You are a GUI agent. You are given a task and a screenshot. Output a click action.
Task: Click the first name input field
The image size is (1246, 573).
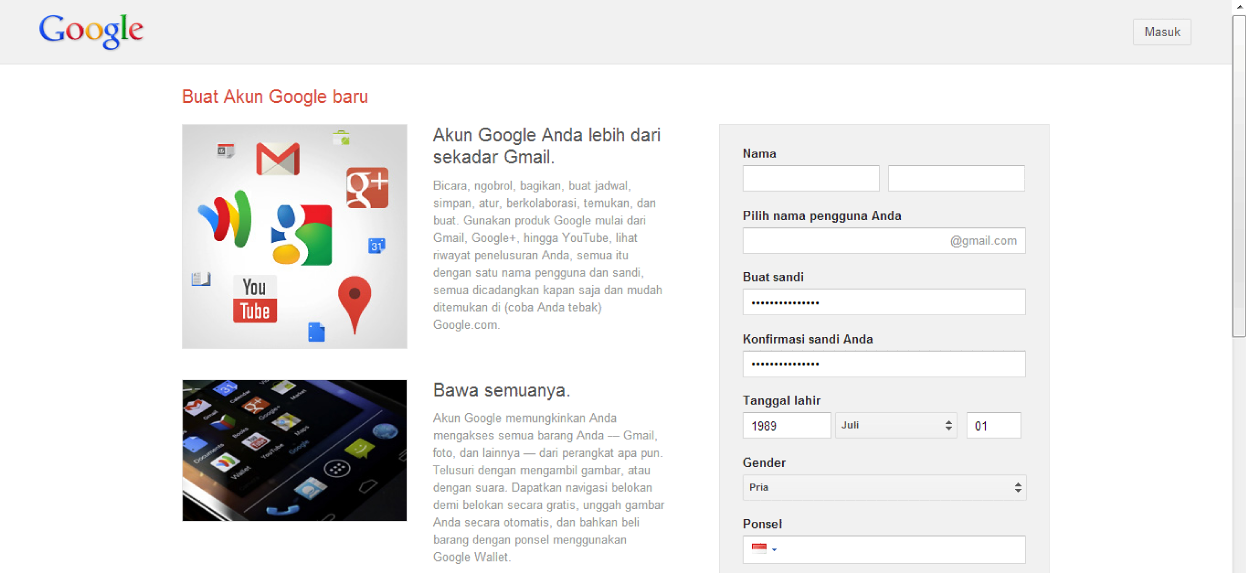811,178
